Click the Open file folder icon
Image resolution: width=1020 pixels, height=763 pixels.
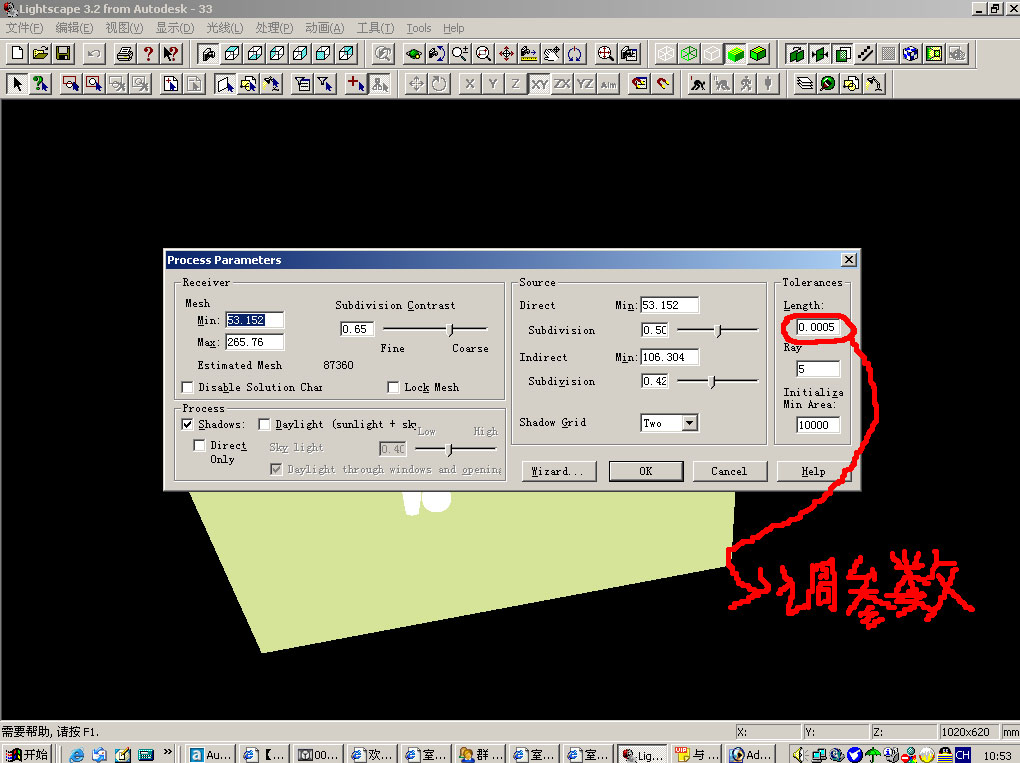pos(40,53)
